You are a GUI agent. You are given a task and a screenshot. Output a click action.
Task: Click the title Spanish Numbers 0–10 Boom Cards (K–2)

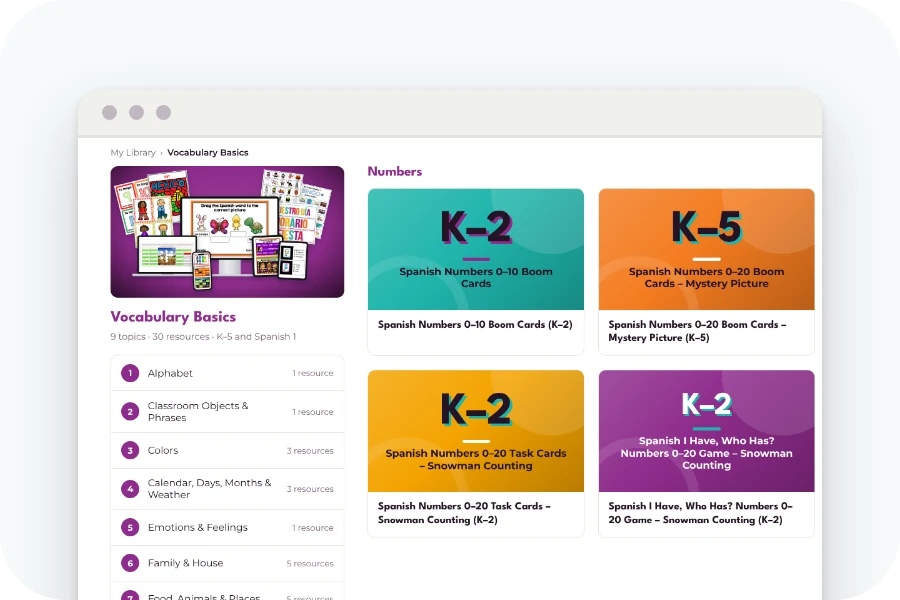point(475,324)
